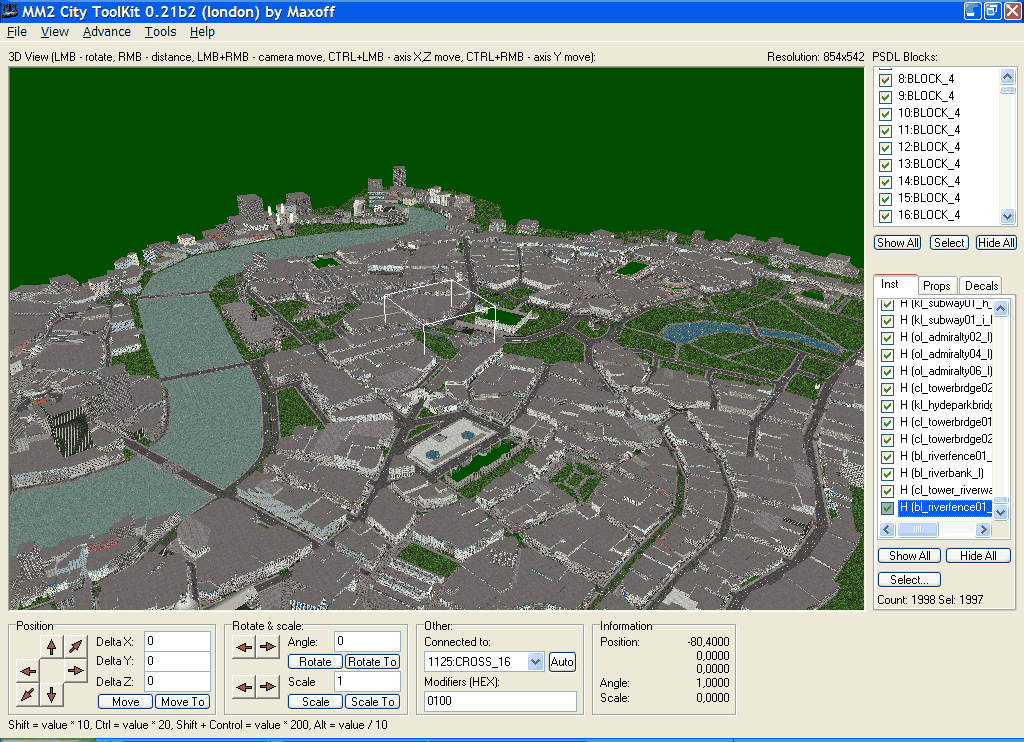Click the Position left arrow button
The width and height of the screenshot is (1024, 742).
click(28, 670)
